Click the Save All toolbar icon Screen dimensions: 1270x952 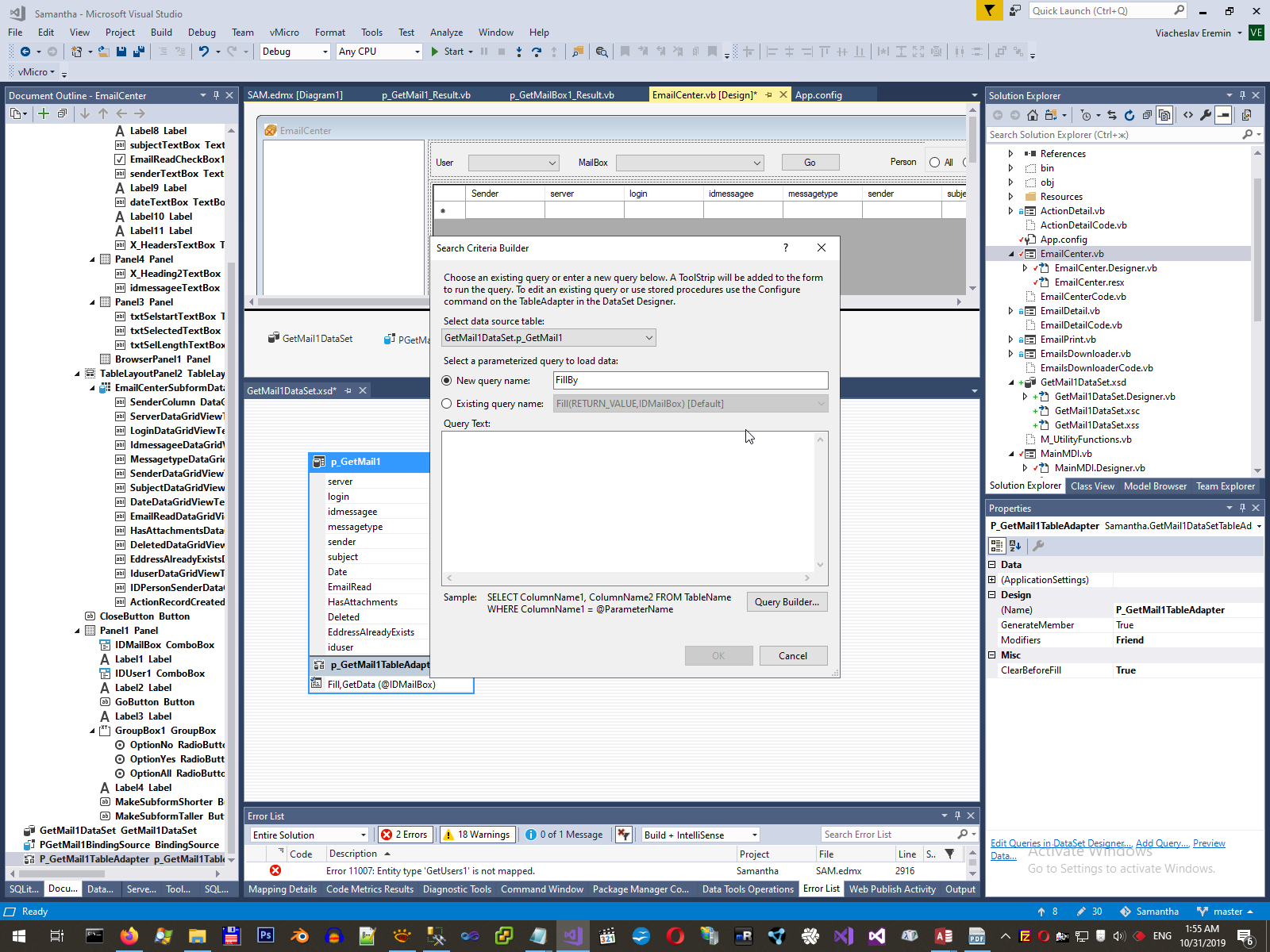coord(139,52)
